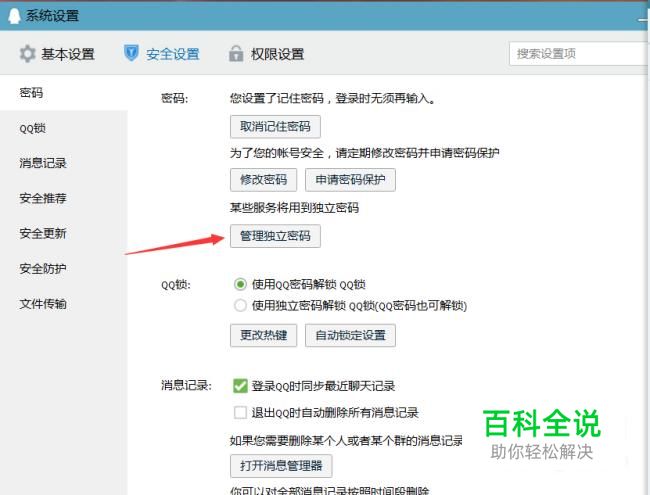This screenshot has width=650, height=495.
Task: Open 安全推荐 in the sidebar
Action: [43, 198]
